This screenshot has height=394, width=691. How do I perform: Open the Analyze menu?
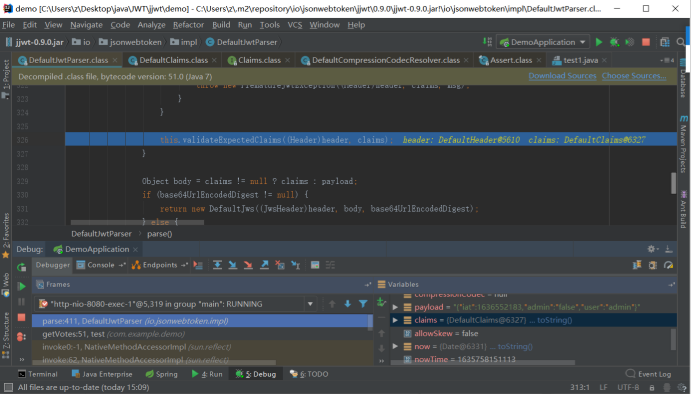[151, 25]
